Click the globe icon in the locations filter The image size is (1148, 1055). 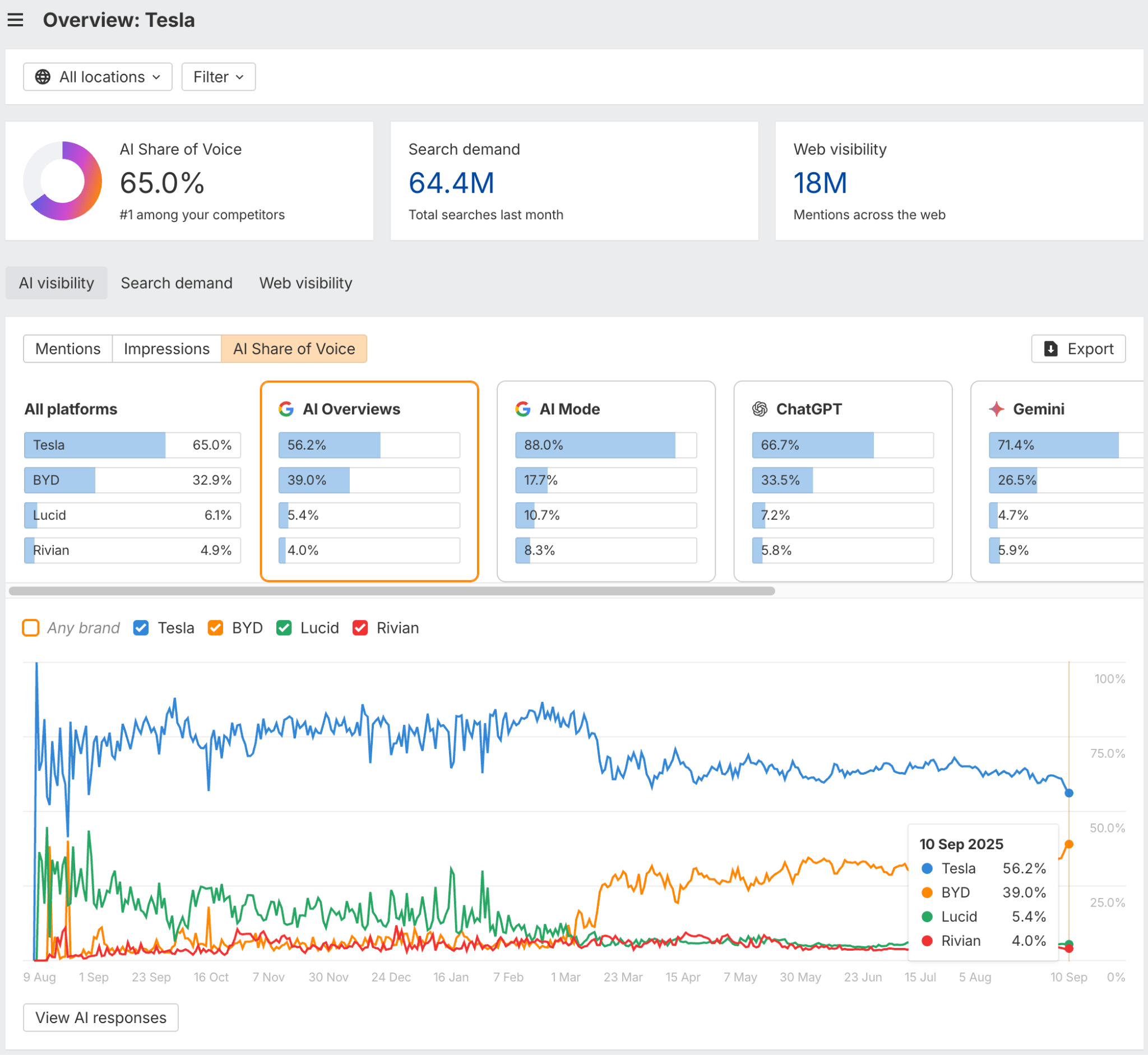[x=42, y=76]
